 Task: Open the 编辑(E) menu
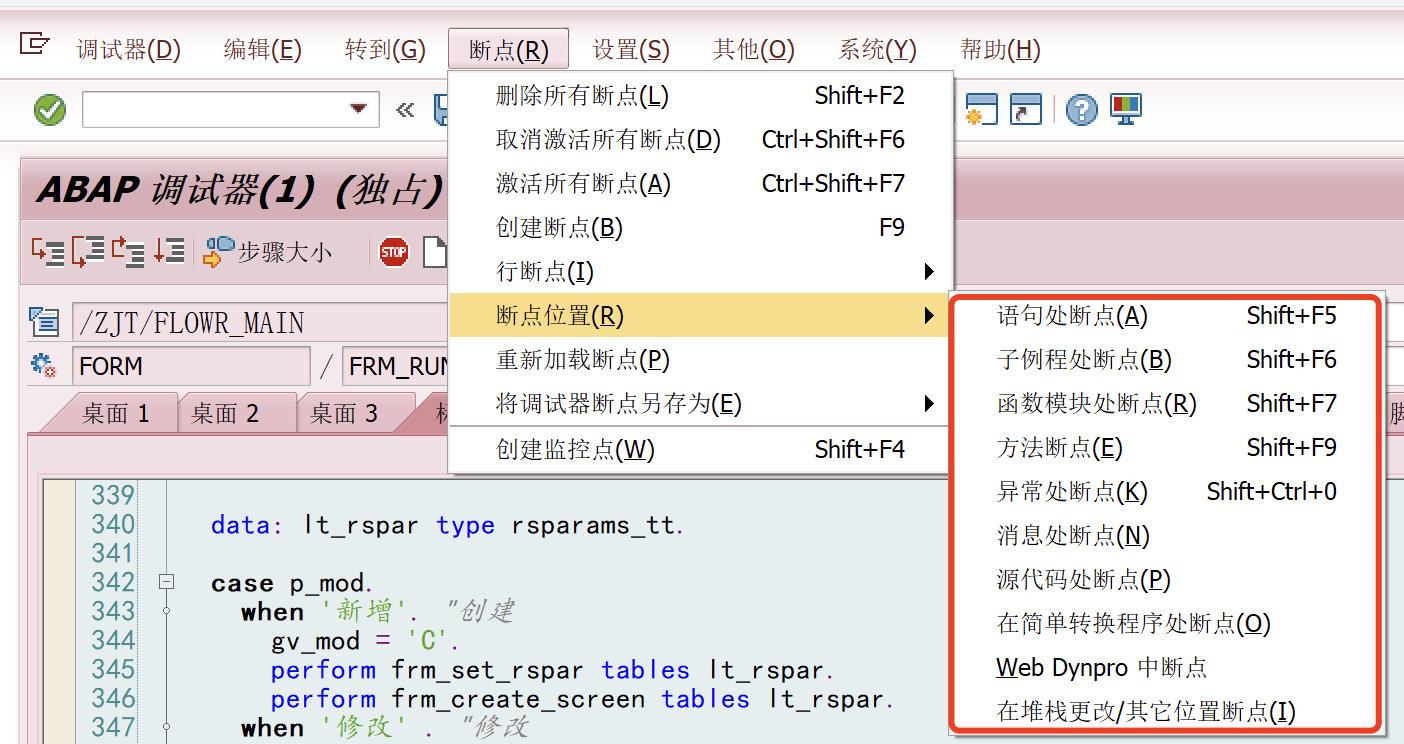coord(263,50)
